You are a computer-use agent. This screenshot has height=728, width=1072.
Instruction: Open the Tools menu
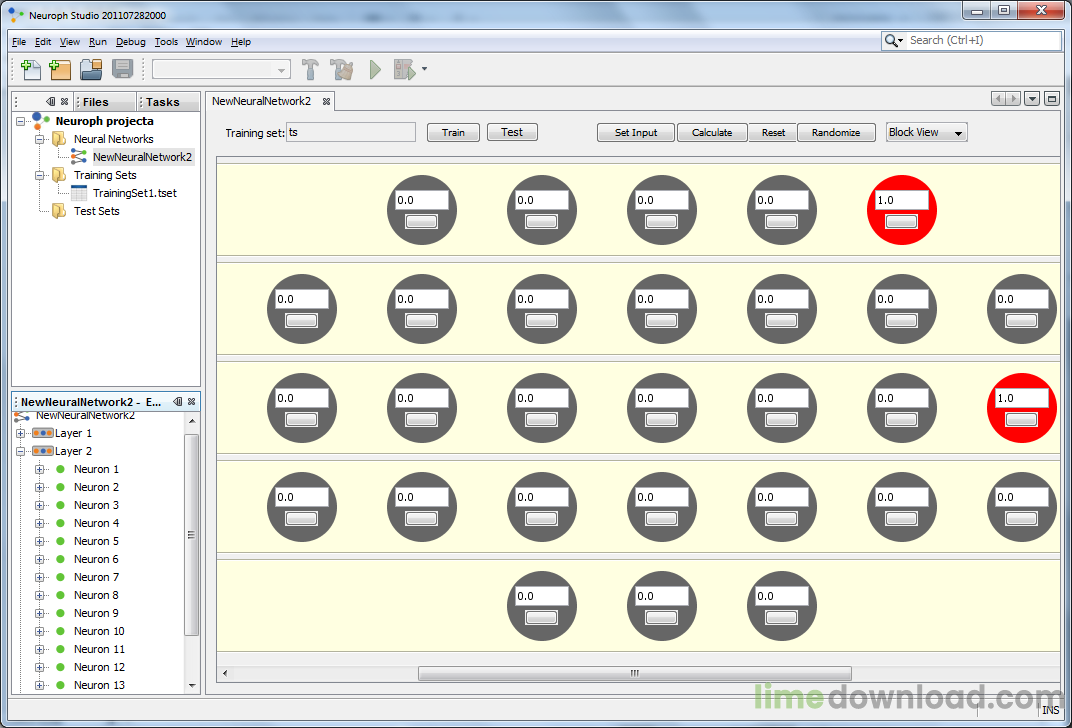[166, 42]
